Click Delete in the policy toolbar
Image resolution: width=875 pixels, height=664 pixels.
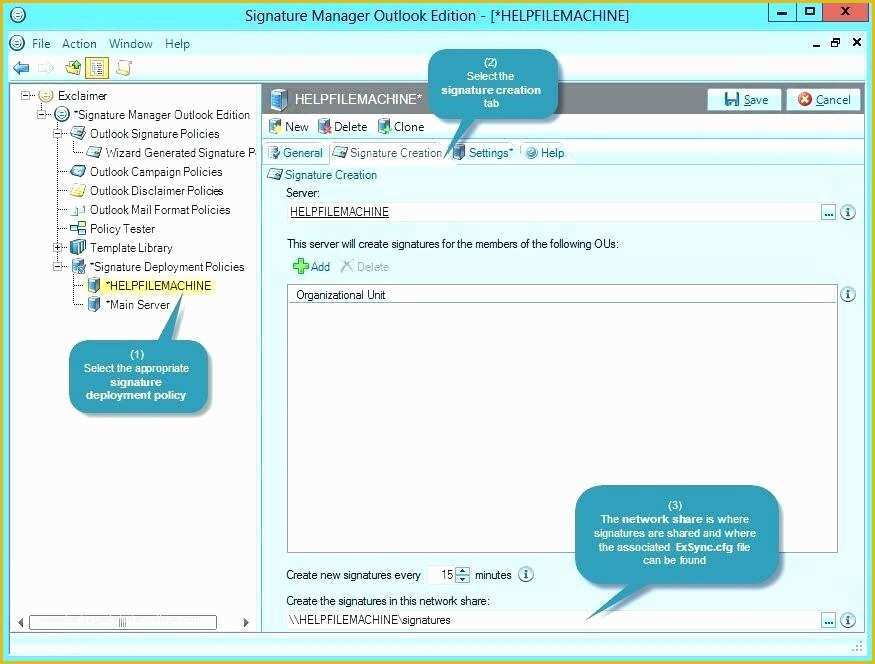[x=343, y=127]
